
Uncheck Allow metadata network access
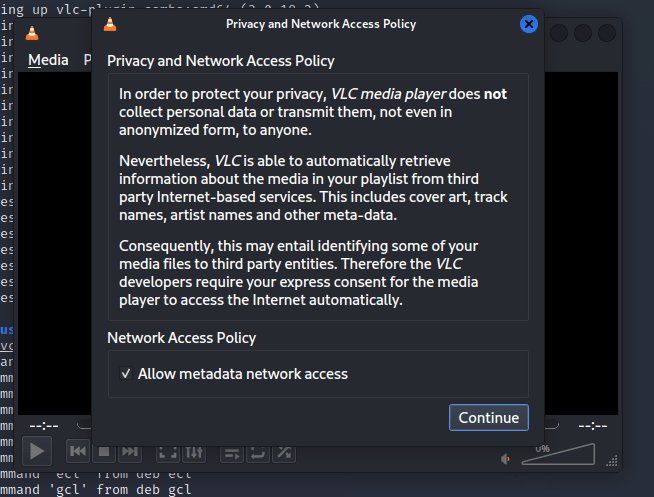tap(126, 374)
